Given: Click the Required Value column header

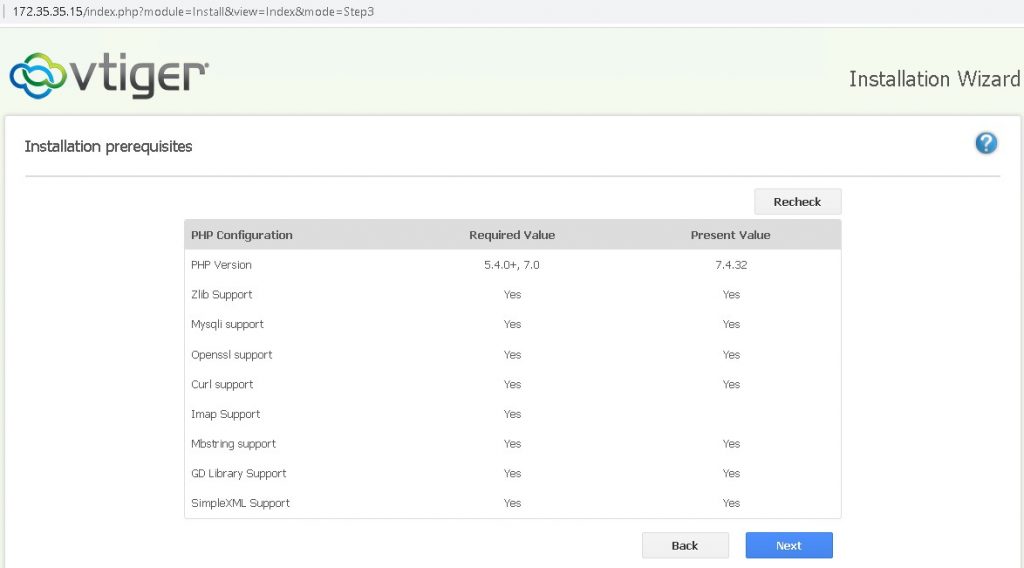Looking at the screenshot, I should click(x=512, y=235).
